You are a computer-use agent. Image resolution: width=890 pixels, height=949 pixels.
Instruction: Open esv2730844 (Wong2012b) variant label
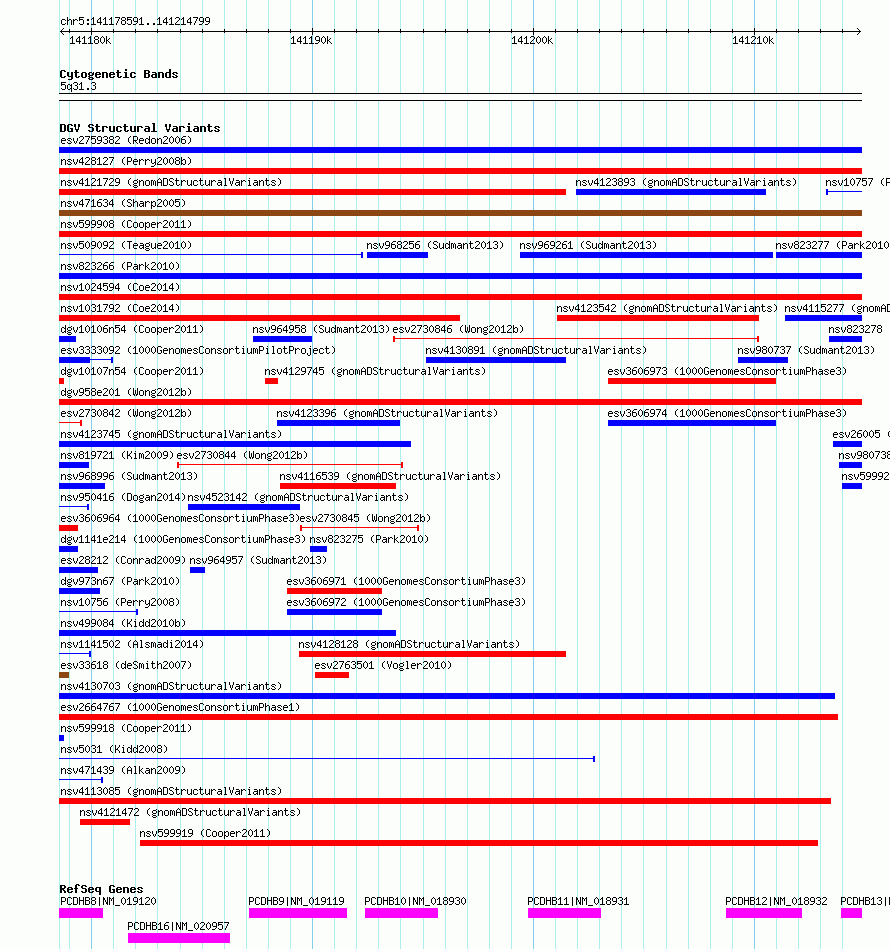[x=242, y=455]
